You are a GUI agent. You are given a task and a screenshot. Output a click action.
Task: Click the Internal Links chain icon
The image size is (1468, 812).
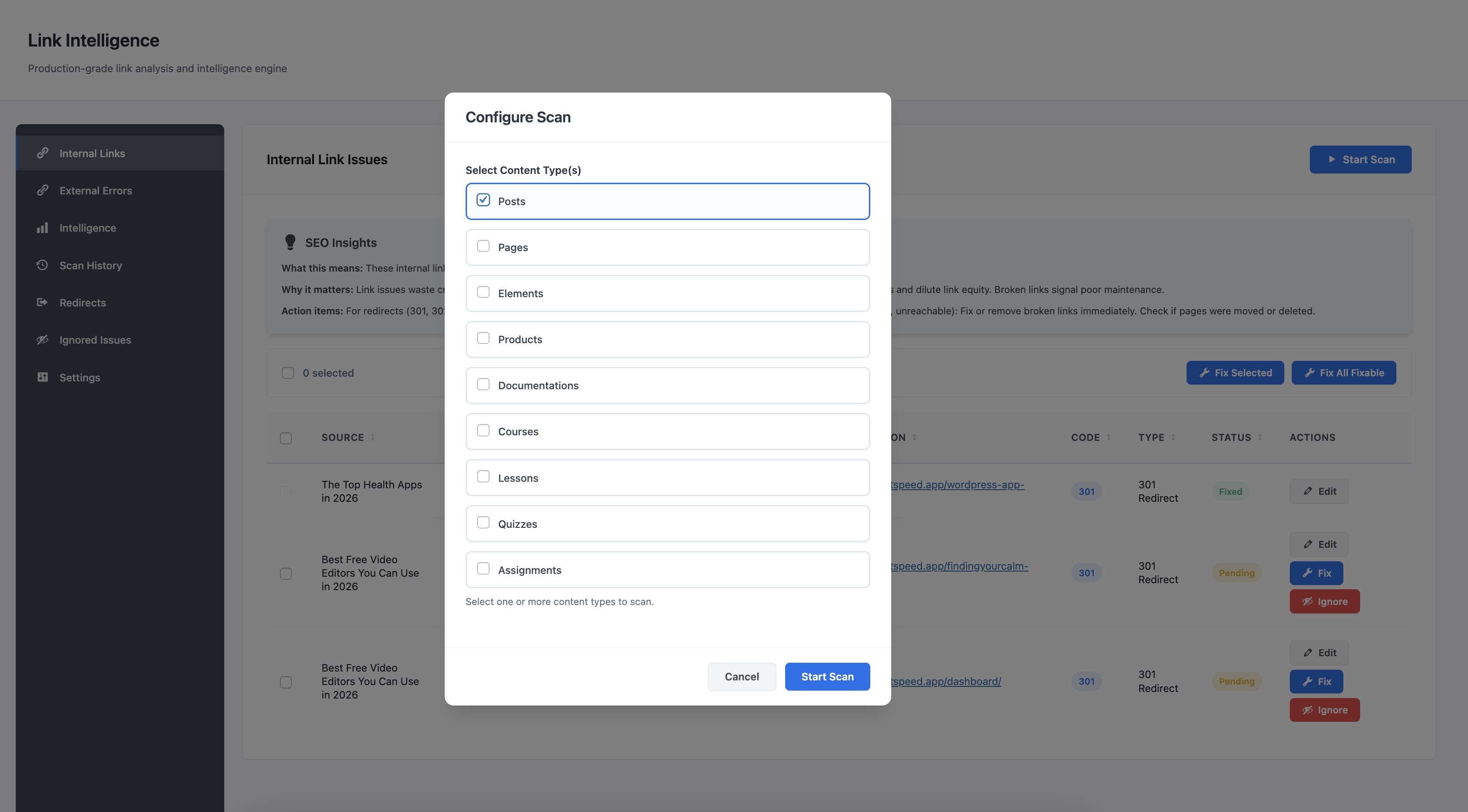[42, 153]
